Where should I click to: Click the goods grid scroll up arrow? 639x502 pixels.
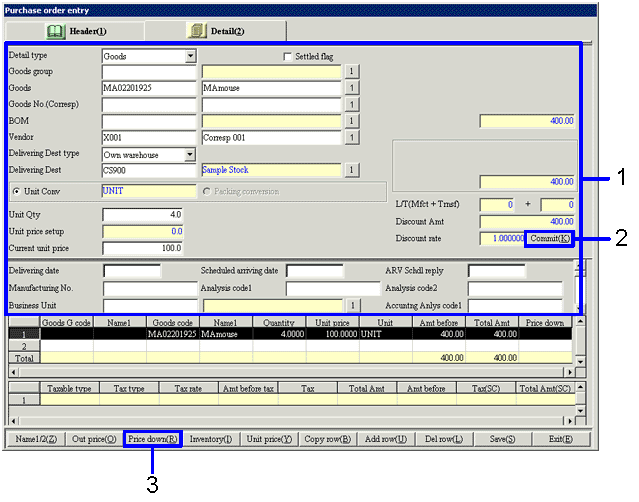click(x=580, y=321)
